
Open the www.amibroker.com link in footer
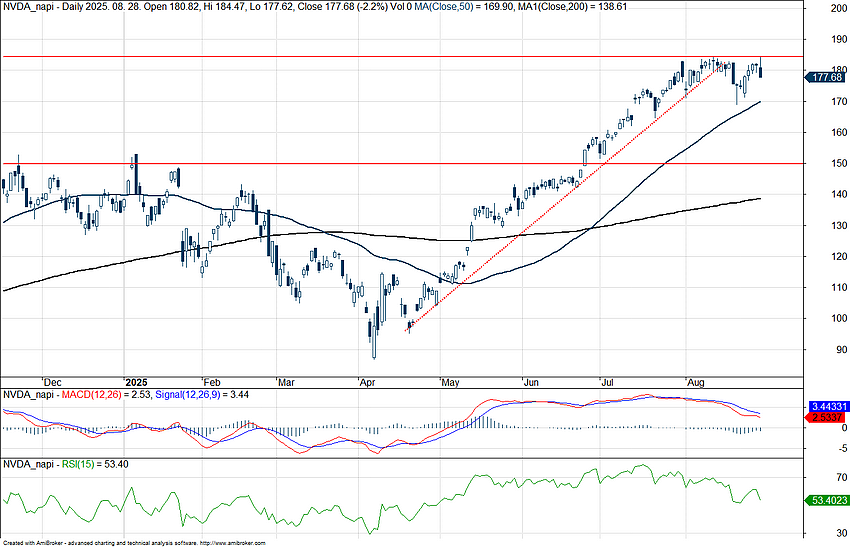pos(233,543)
